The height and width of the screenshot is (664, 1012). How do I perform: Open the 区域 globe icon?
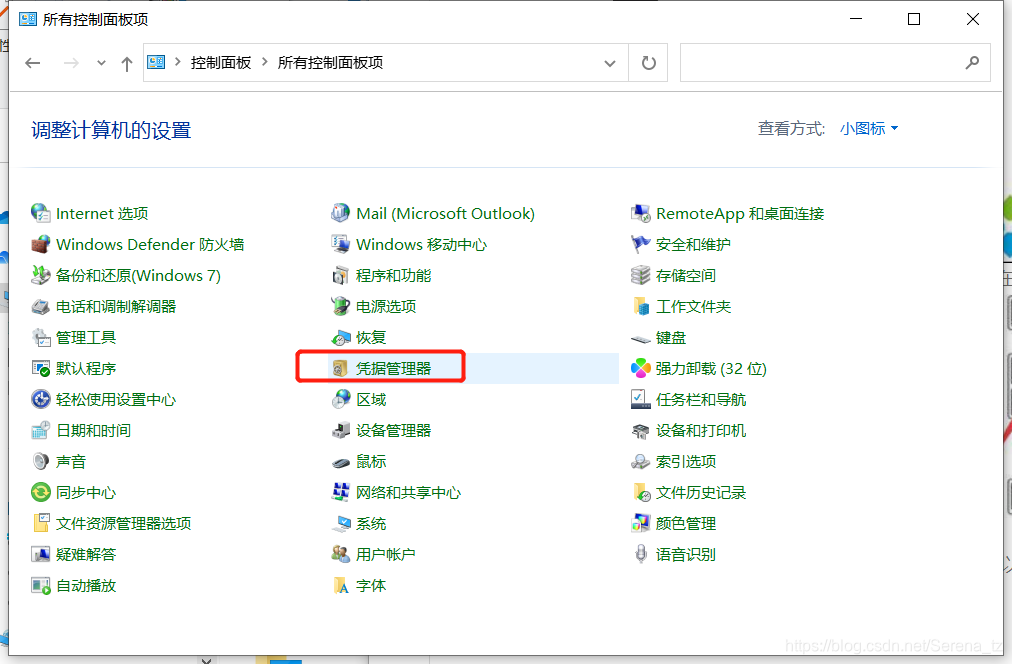341,399
